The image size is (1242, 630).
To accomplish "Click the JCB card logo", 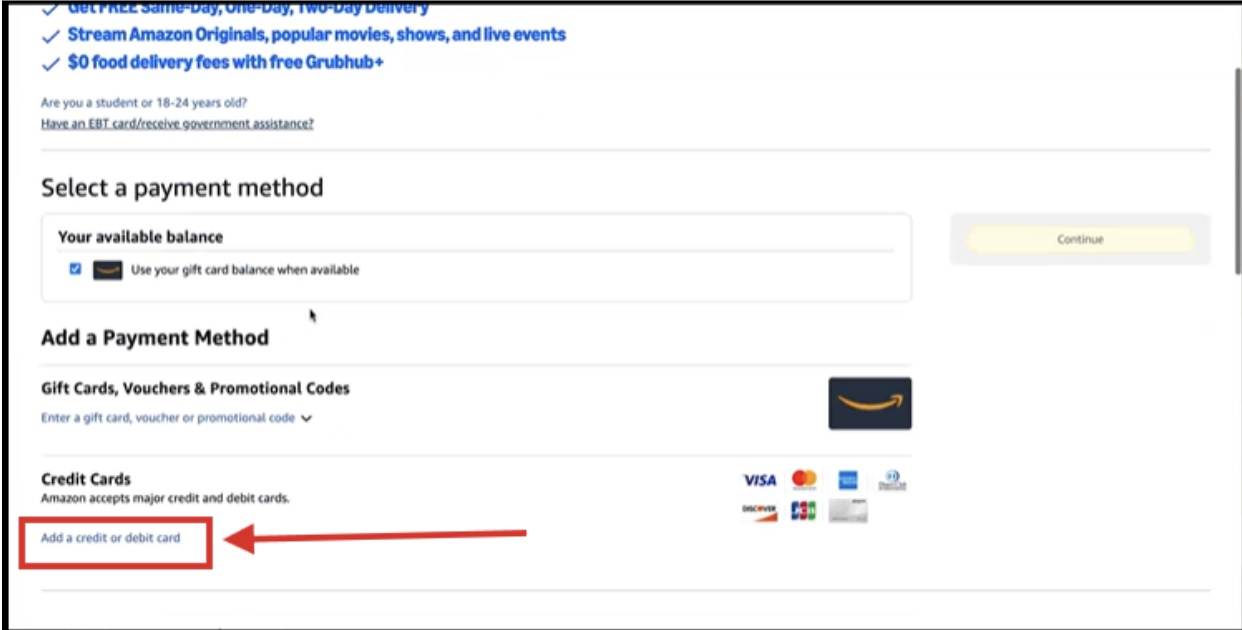I will point(803,511).
